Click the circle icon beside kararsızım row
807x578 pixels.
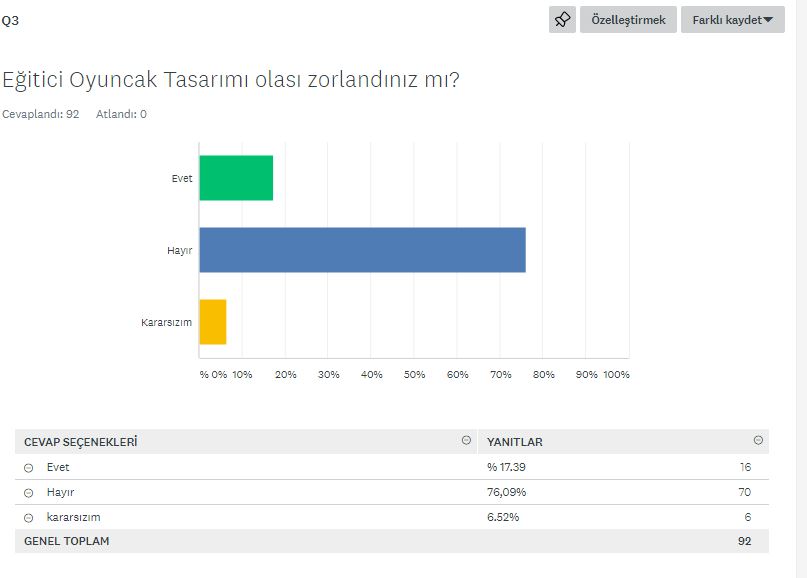(28, 518)
